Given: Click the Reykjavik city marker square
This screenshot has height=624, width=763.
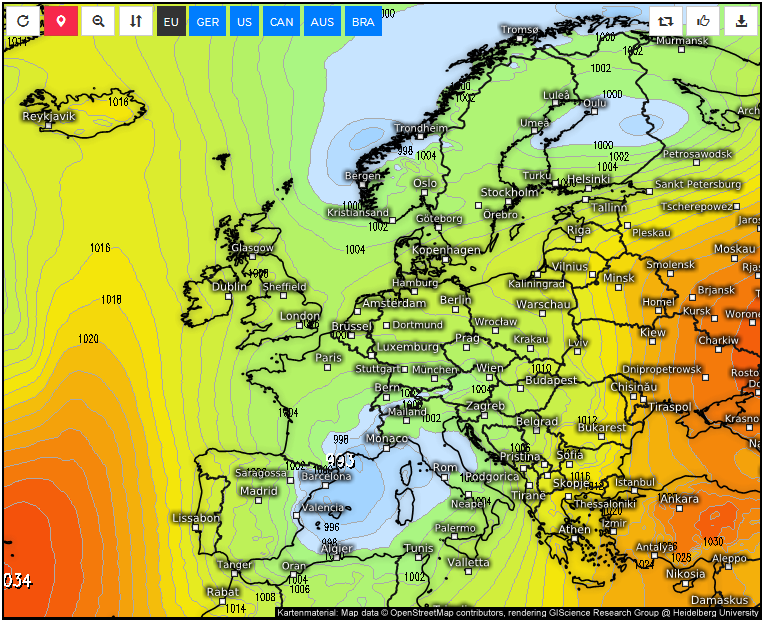Looking at the screenshot, I should [x=48, y=126].
